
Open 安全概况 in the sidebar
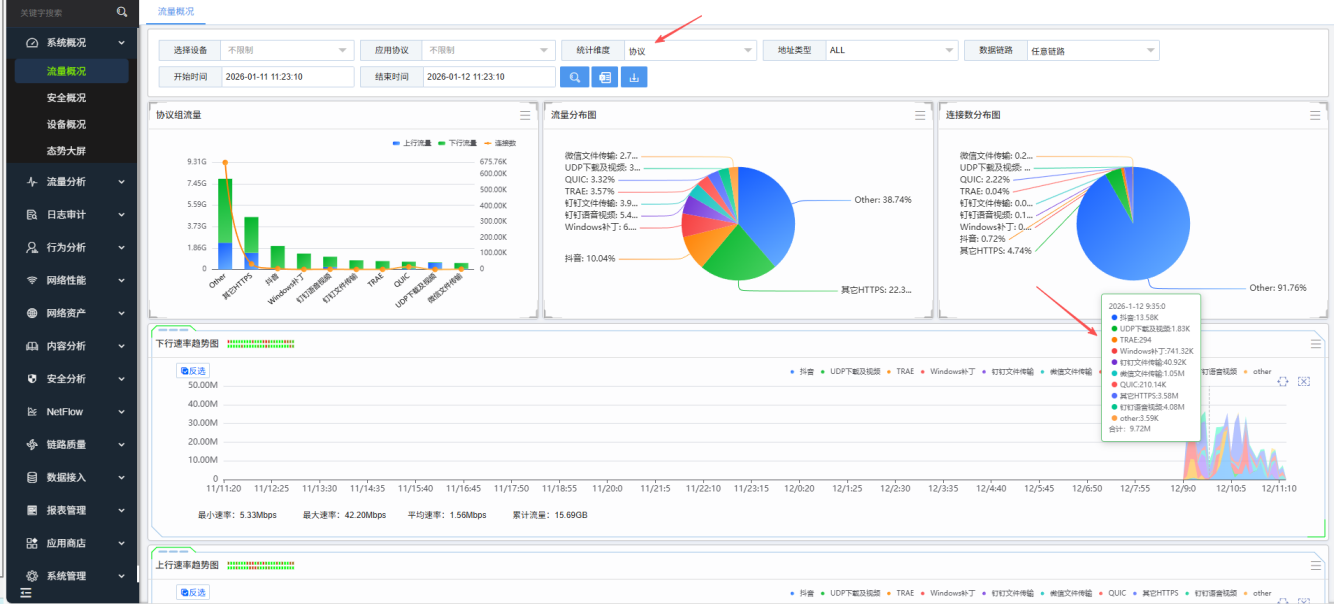tap(66, 98)
